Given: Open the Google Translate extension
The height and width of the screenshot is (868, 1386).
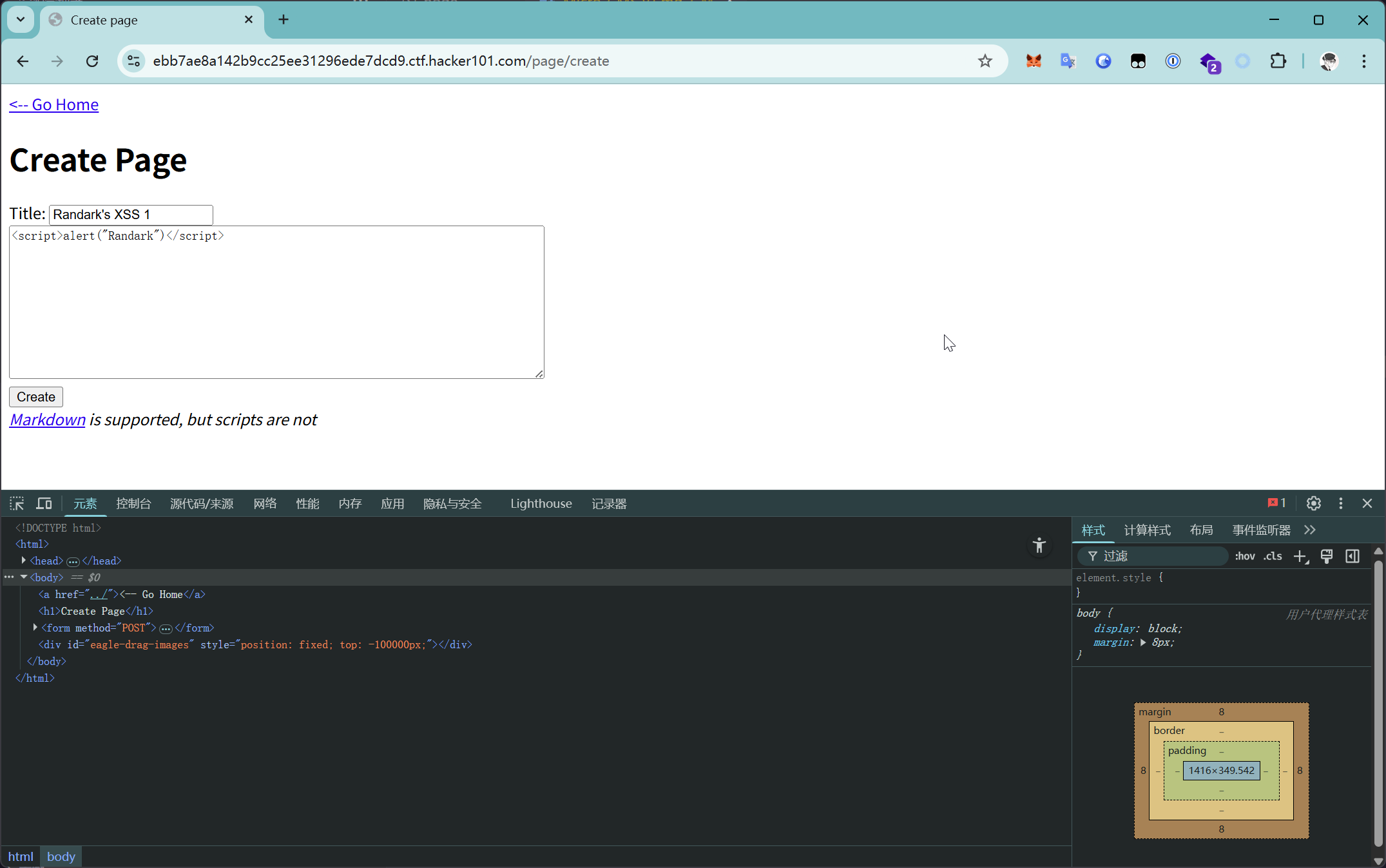Looking at the screenshot, I should [1068, 61].
